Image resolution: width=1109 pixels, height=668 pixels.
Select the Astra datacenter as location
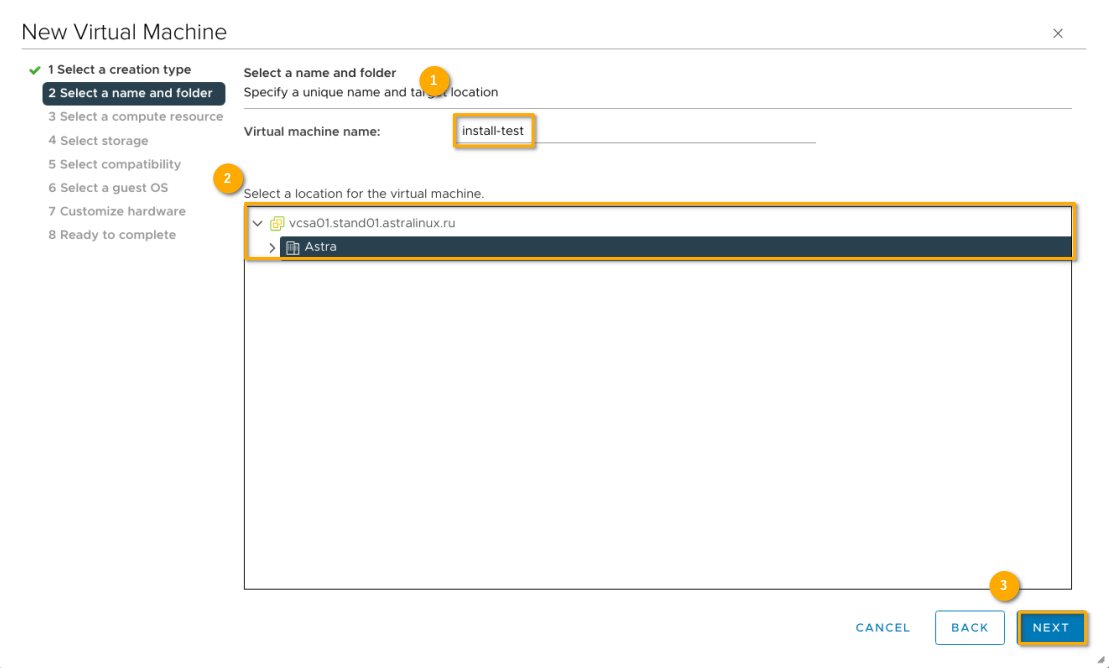(321, 247)
